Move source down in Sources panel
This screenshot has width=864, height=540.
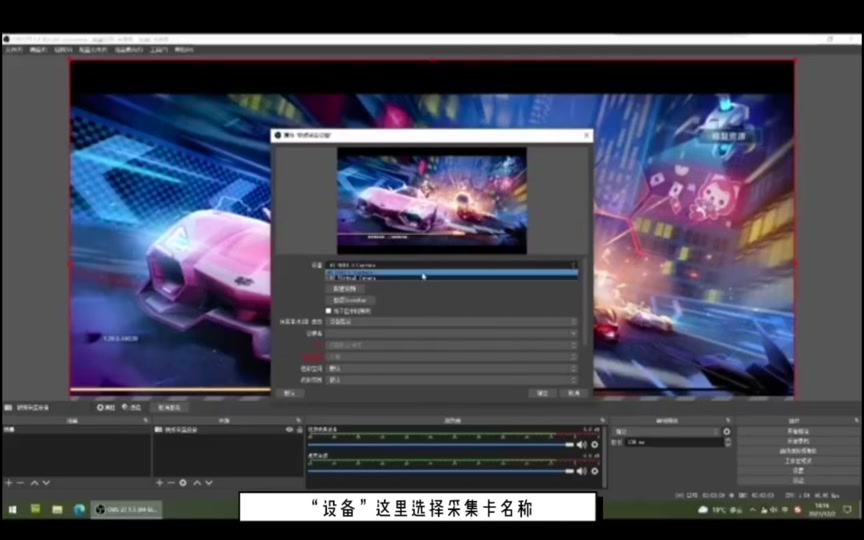coord(209,483)
